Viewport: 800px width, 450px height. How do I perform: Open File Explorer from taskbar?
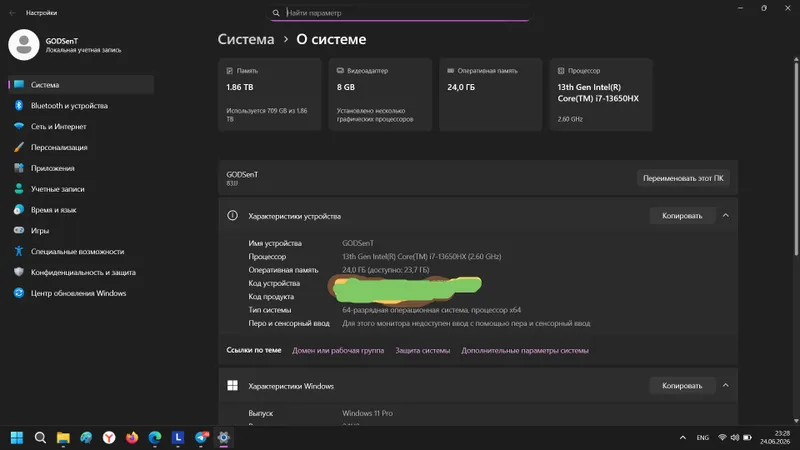63,438
